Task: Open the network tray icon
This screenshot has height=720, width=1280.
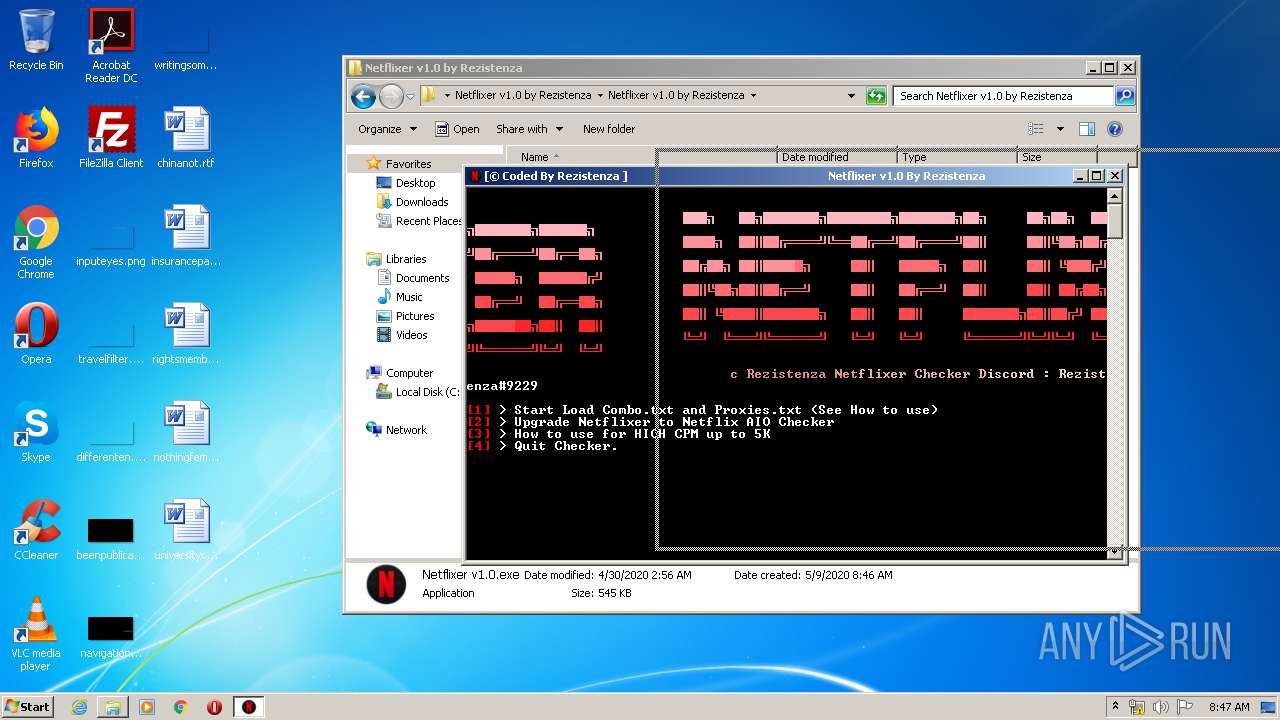Action: (x=1138, y=707)
